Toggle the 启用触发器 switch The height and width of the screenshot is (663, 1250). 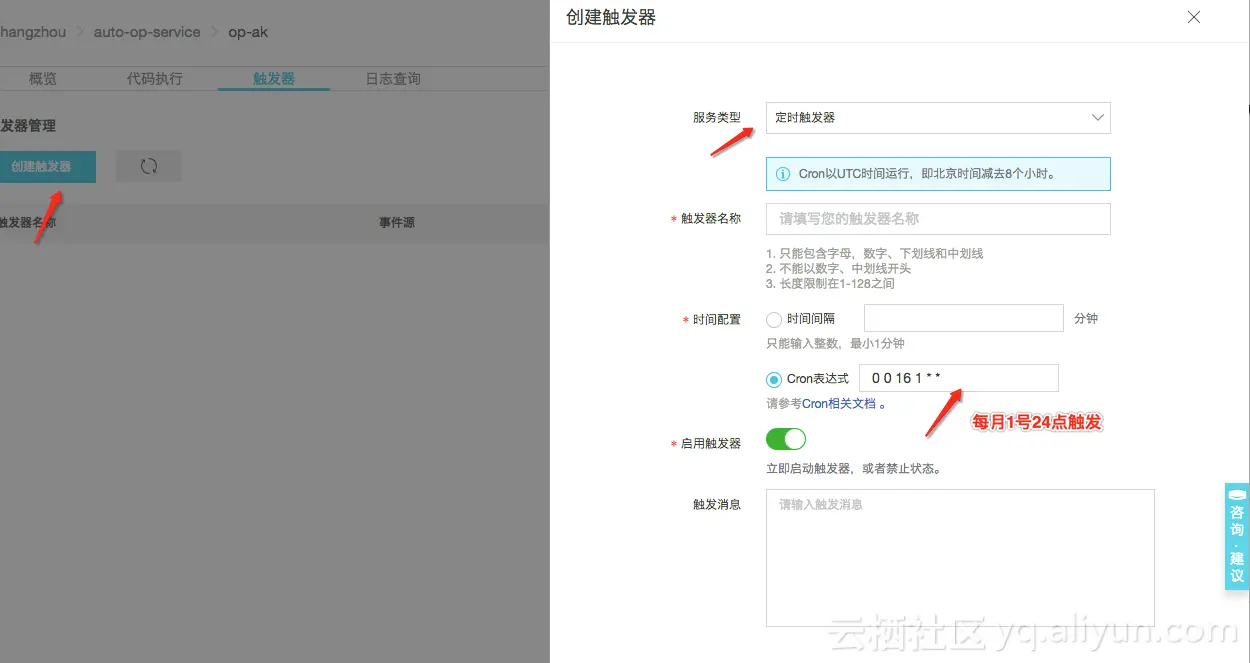click(x=786, y=439)
